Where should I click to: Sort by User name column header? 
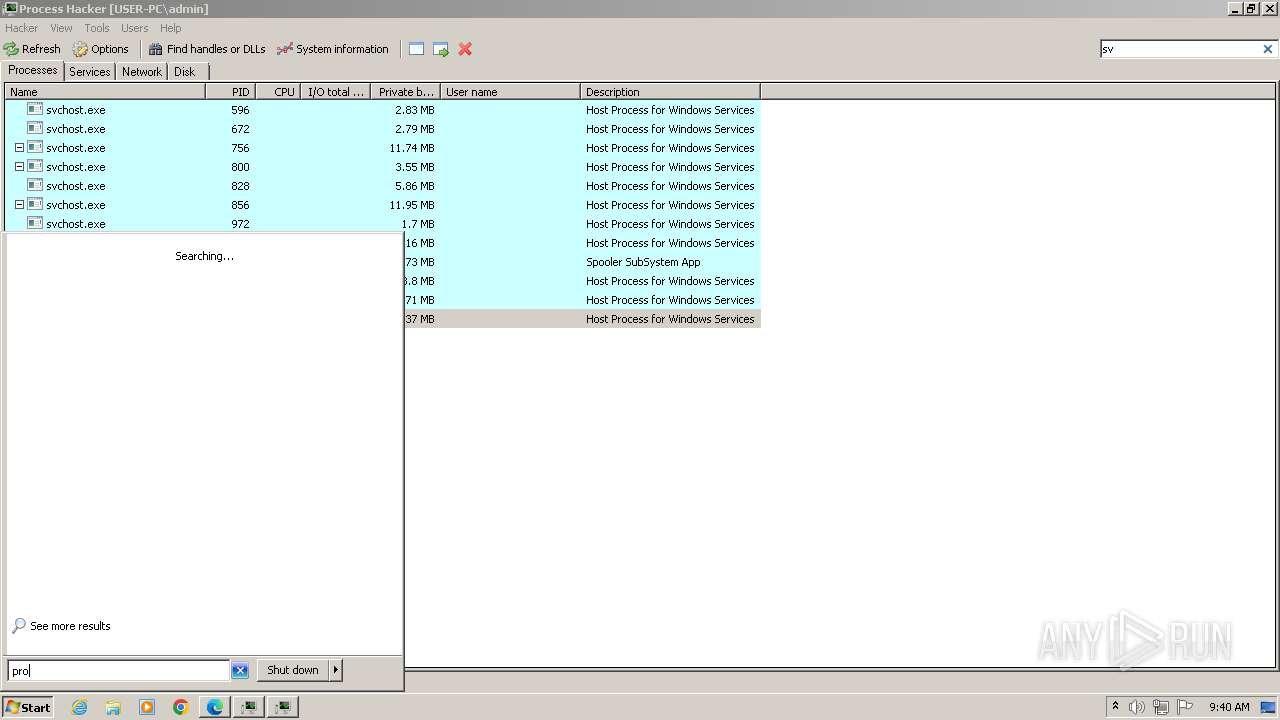510,92
